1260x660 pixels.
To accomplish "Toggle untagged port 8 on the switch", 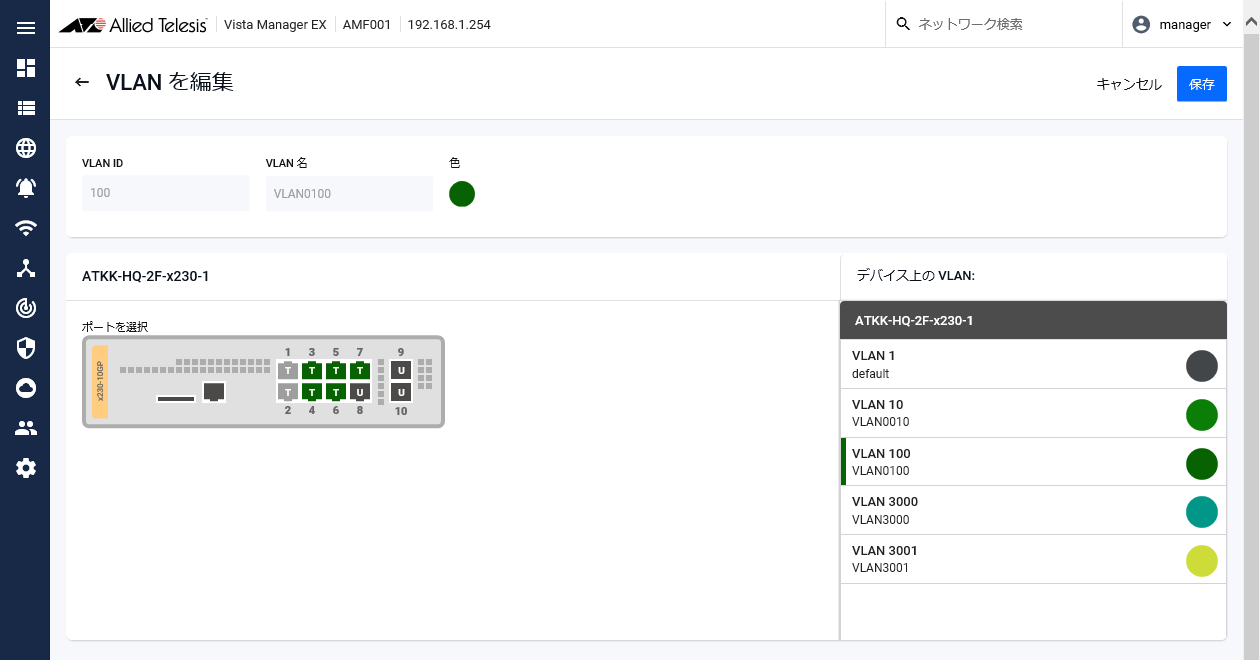I will click(360, 392).
